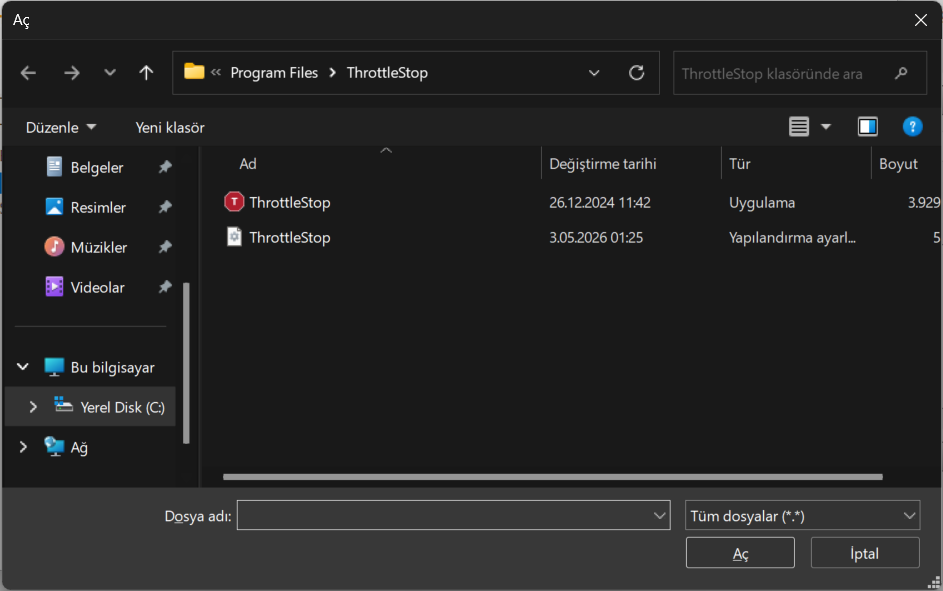Open the Tüm dosyalar (*.*) filter
This screenshot has height=591, width=943.
tap(802, 515)
